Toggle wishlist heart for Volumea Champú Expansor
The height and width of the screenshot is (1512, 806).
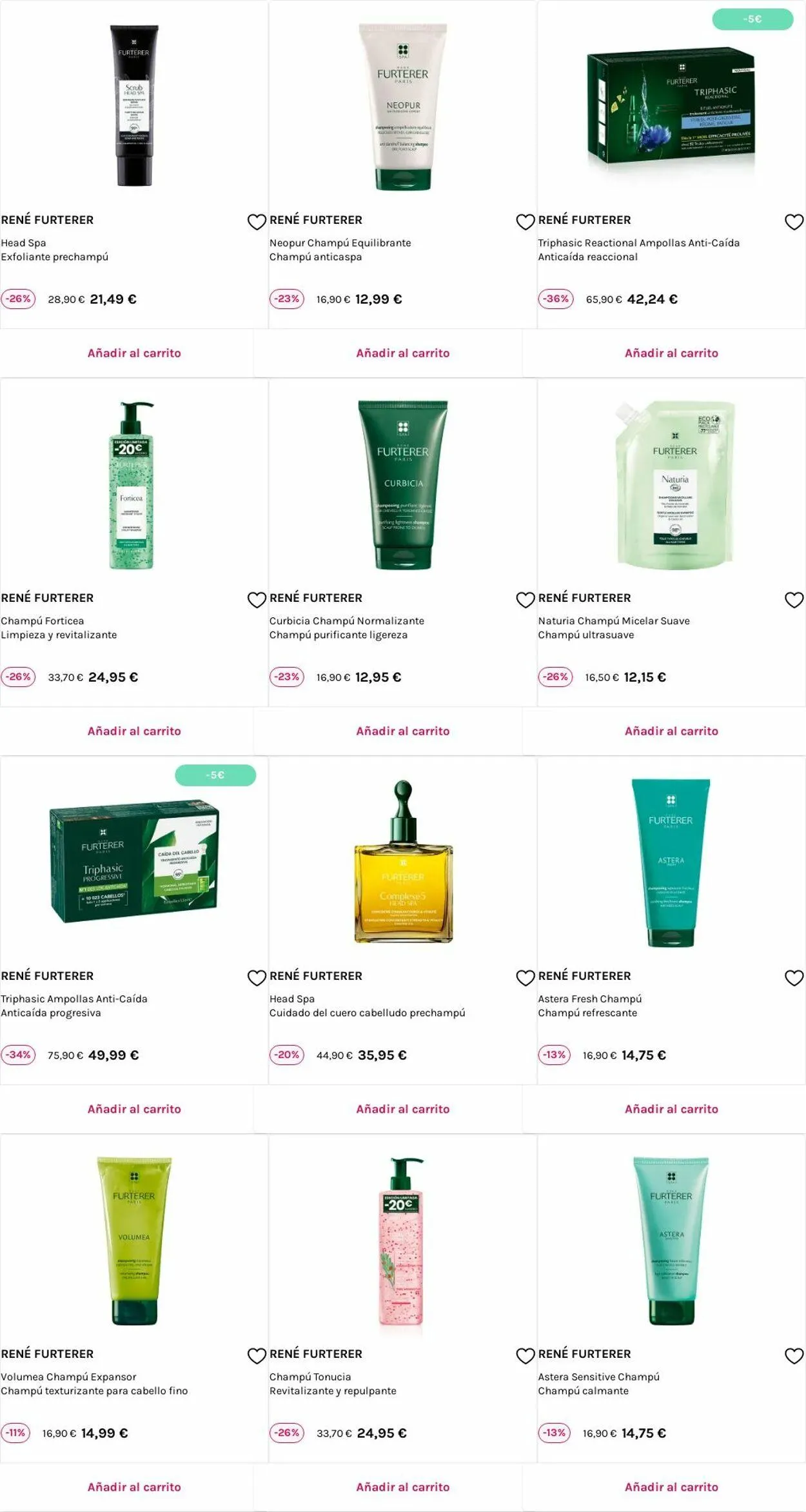click(257, 1356)
